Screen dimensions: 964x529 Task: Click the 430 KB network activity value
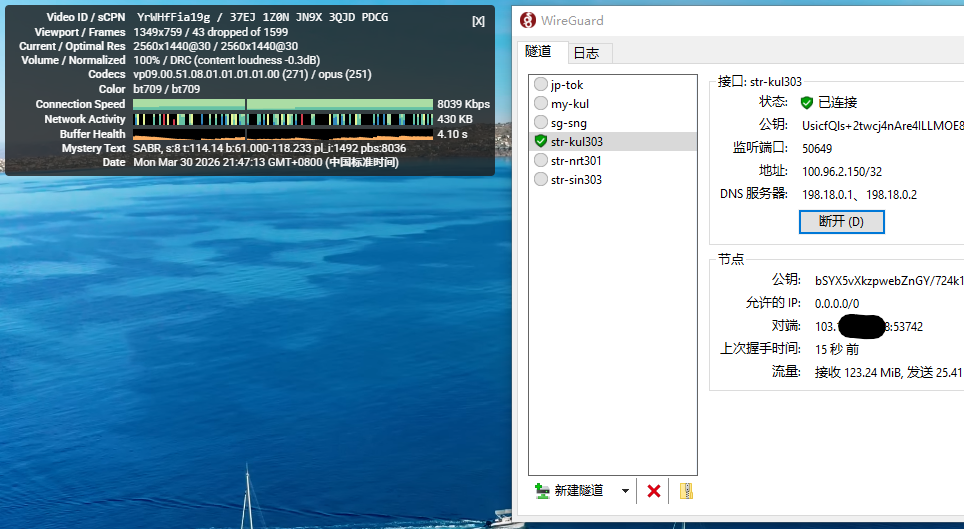[x=455, y=119]
